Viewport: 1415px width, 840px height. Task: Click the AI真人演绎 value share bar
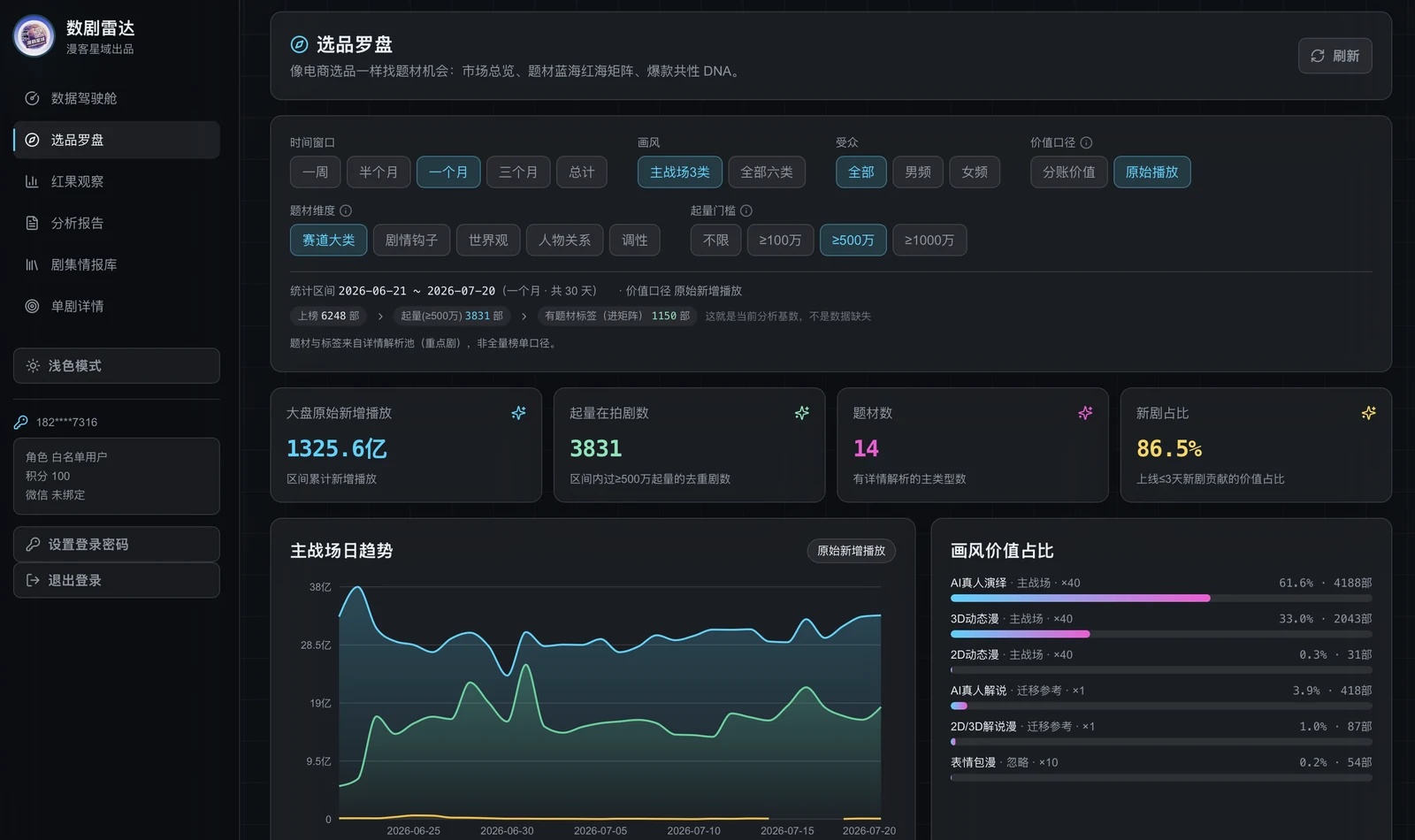[x=1161, y=599]
